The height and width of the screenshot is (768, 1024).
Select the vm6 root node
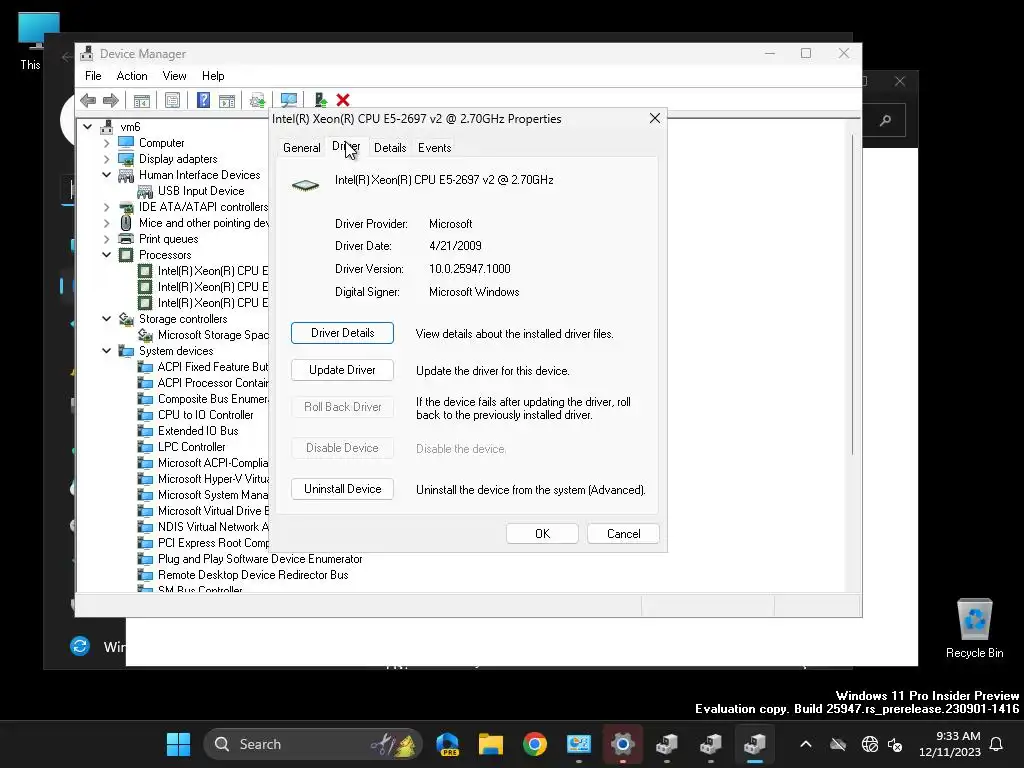130,127
